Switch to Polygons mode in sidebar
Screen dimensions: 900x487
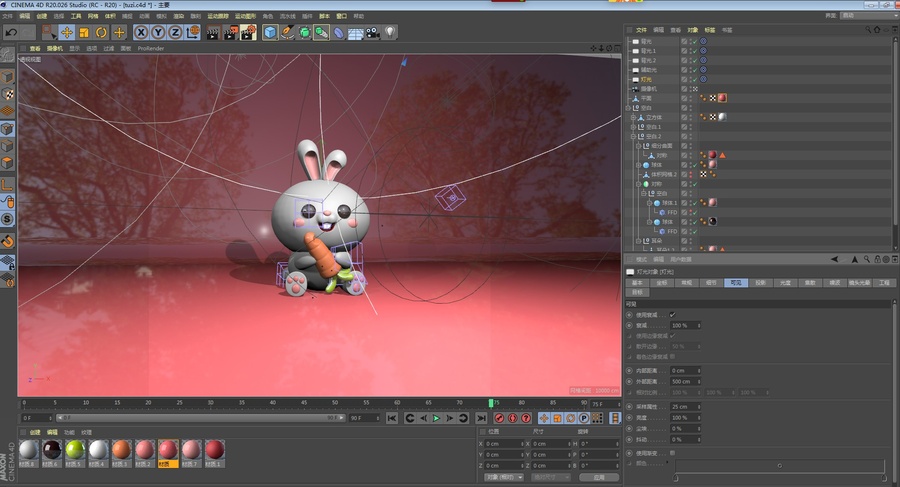(7, 163)
